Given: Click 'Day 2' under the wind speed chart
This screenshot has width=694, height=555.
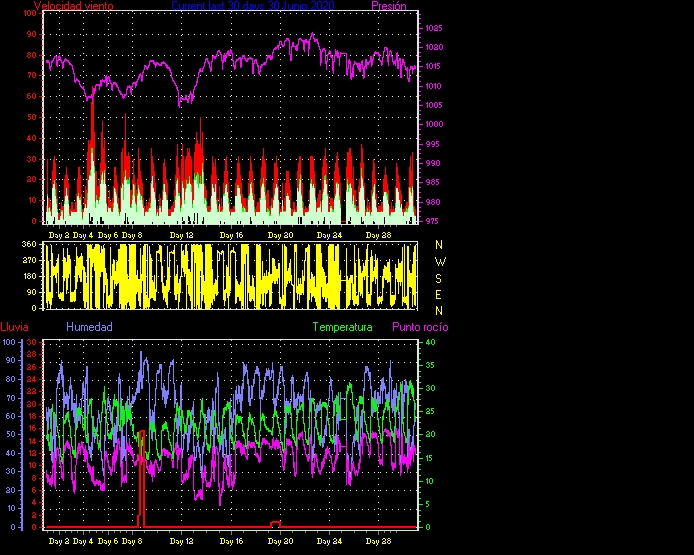Looking at the screenshot, I should click(x=59, y=235).
